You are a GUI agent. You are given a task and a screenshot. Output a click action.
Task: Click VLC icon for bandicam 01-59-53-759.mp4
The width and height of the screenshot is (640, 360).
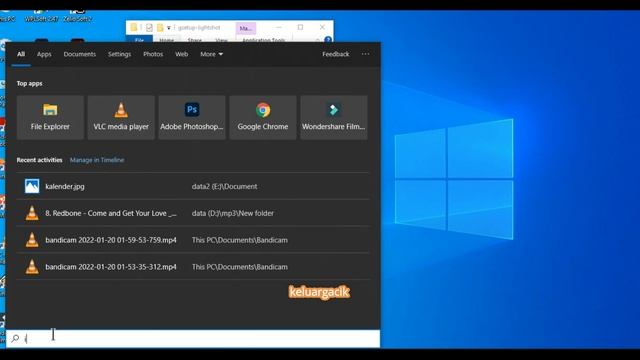point(32,240)
